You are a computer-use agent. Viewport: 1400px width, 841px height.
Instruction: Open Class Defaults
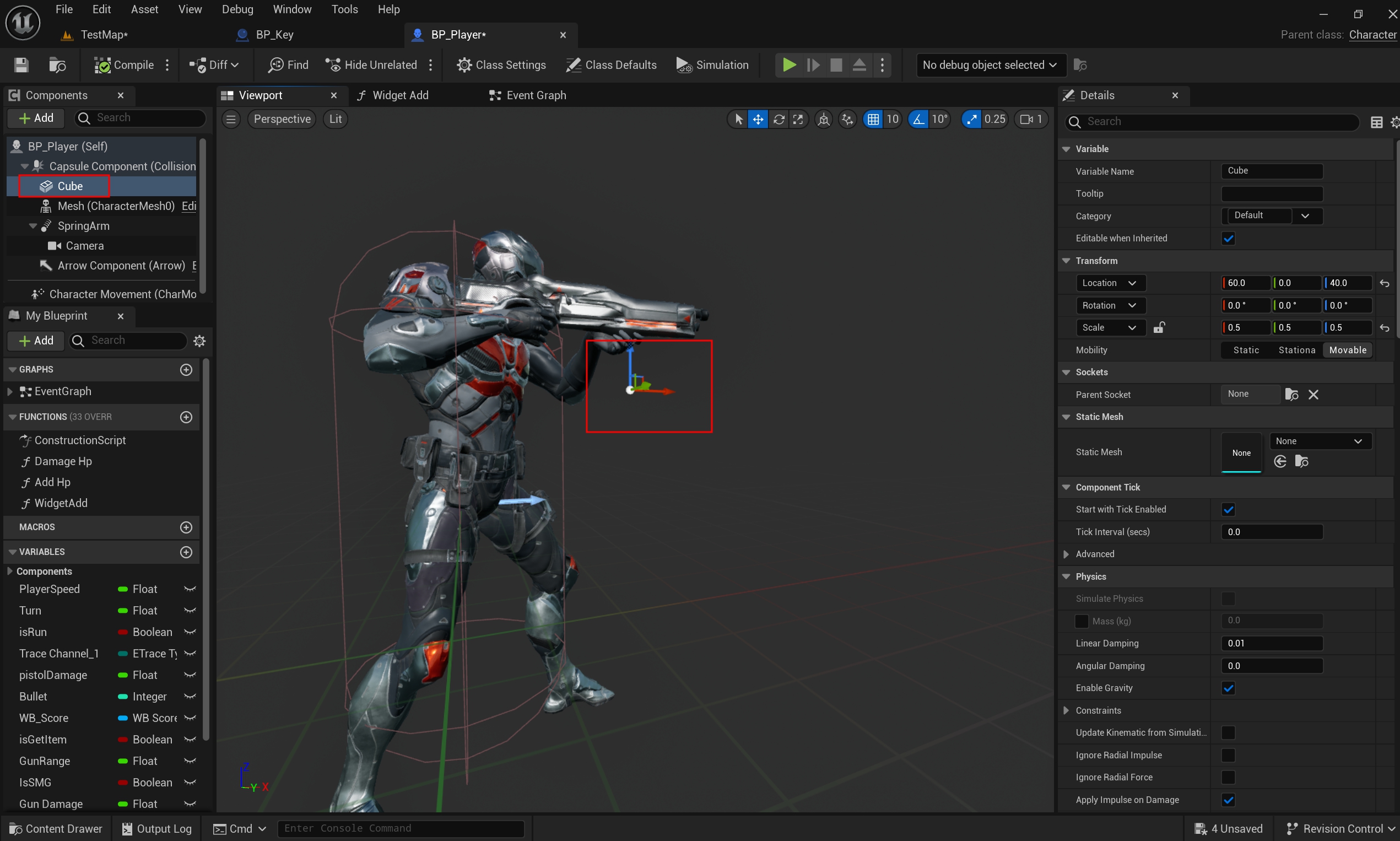[612, 65]
